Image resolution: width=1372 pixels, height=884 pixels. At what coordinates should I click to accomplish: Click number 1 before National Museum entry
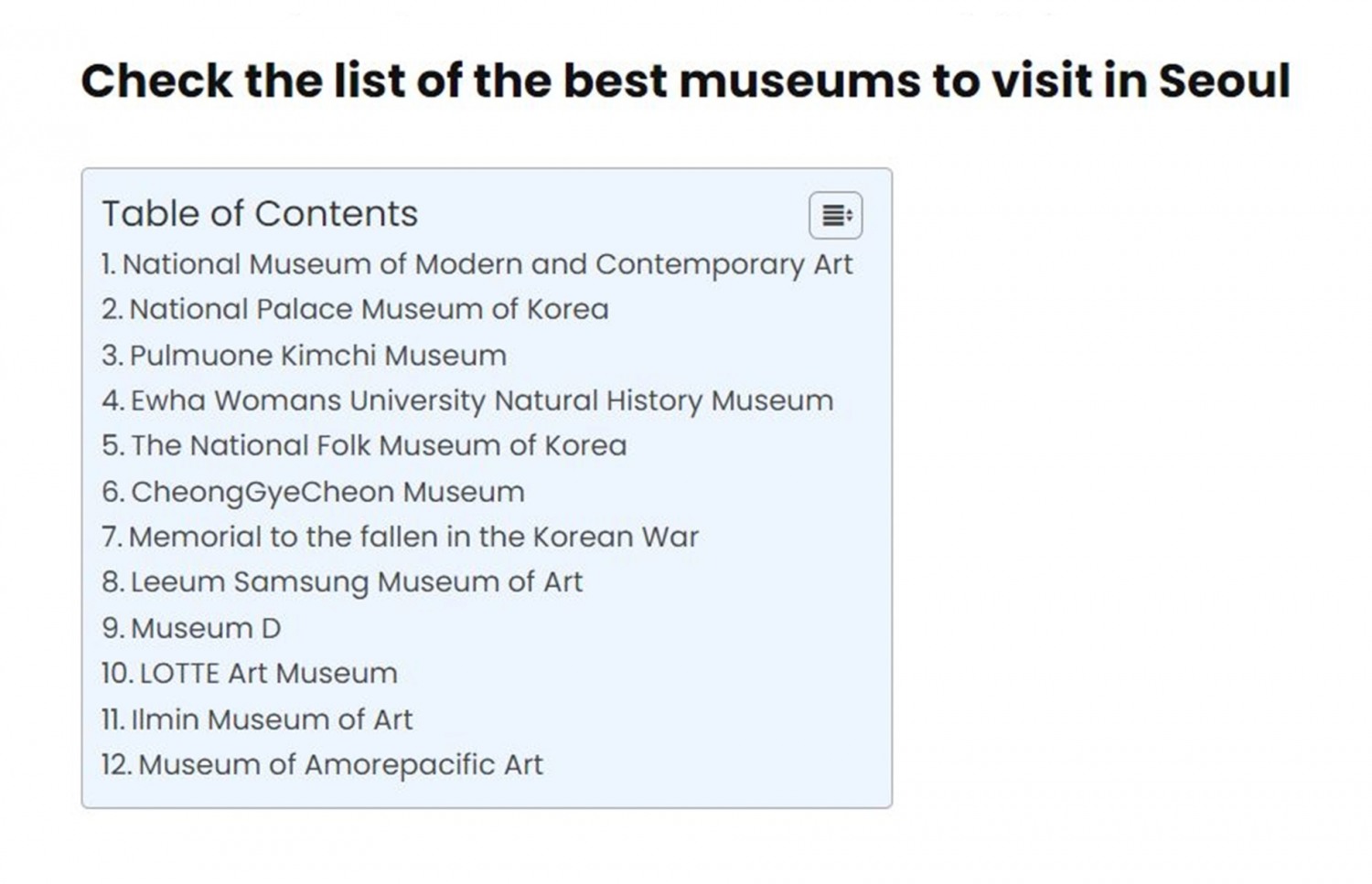pos(108,264)
